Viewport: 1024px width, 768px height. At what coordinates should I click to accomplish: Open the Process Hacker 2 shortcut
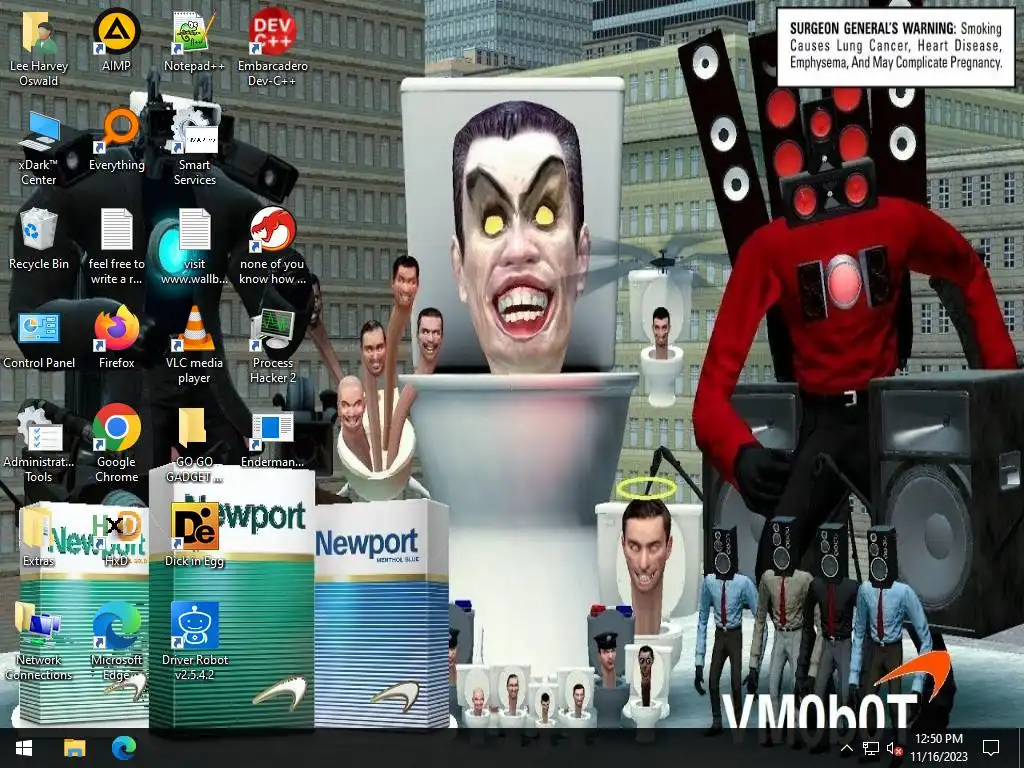coord(272,345)
